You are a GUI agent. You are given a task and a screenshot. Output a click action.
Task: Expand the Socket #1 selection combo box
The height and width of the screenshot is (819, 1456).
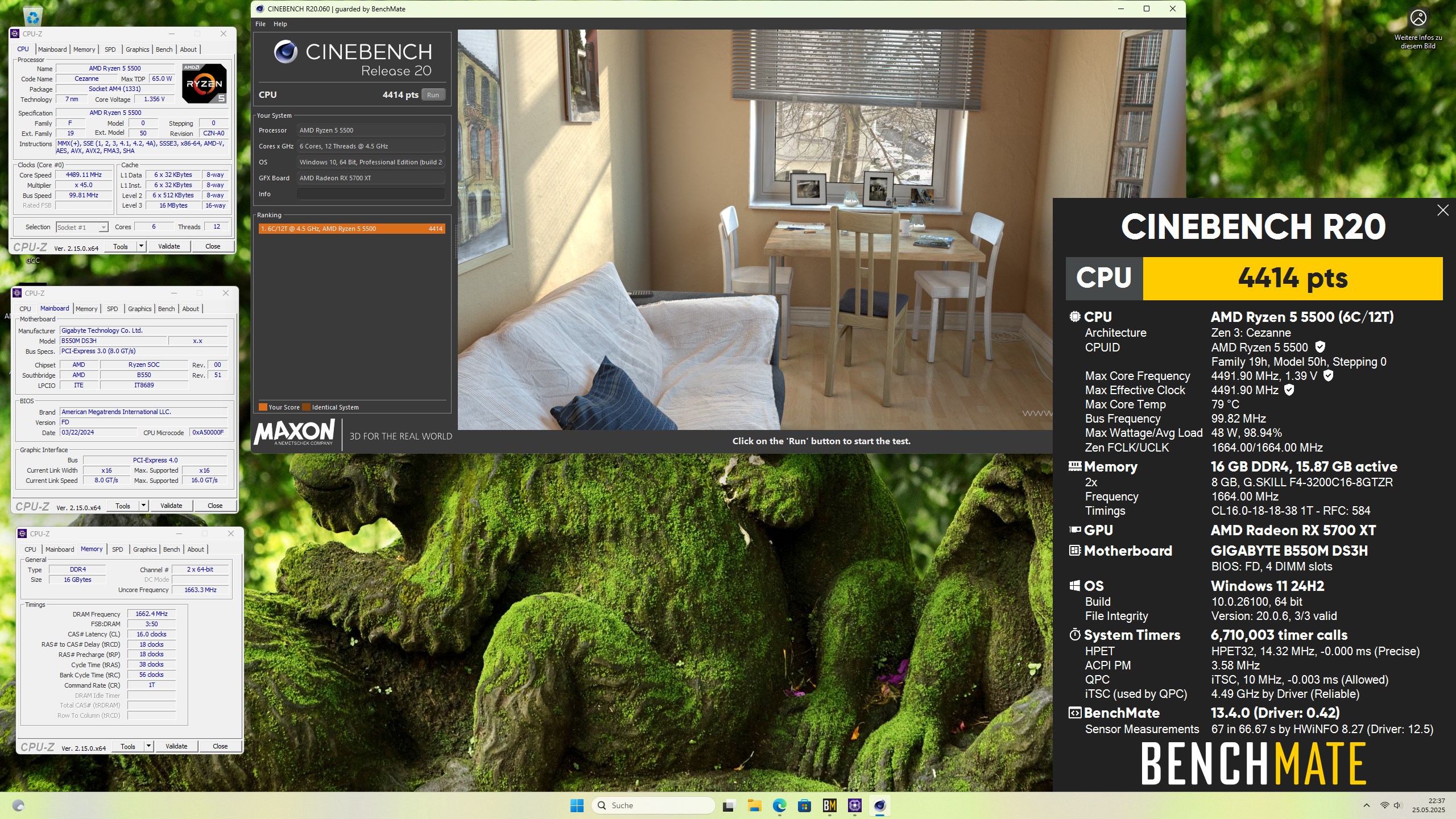click(x=82, y=227)
